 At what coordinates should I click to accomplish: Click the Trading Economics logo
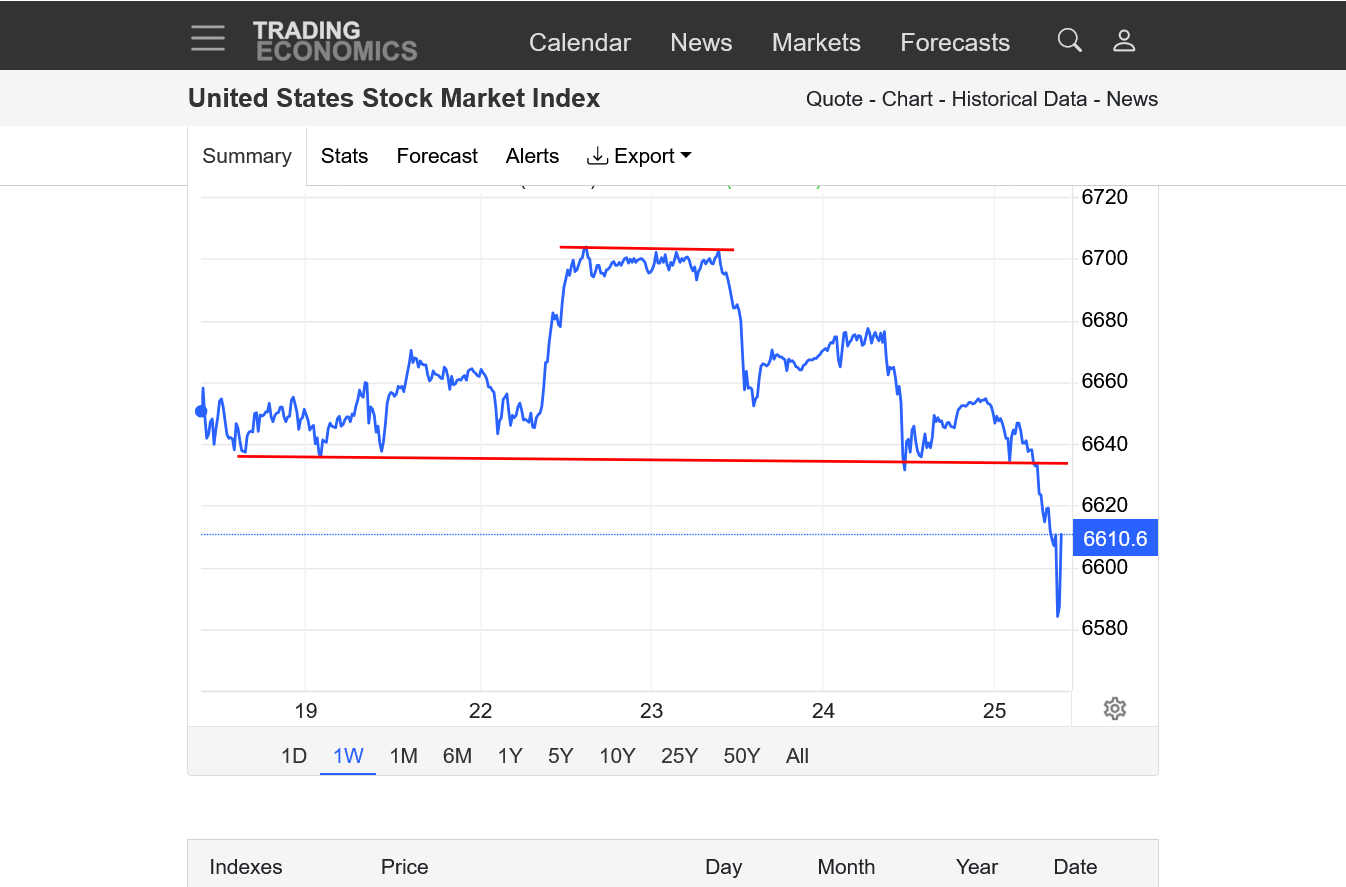pyautogui.click(x=334, y=41)
